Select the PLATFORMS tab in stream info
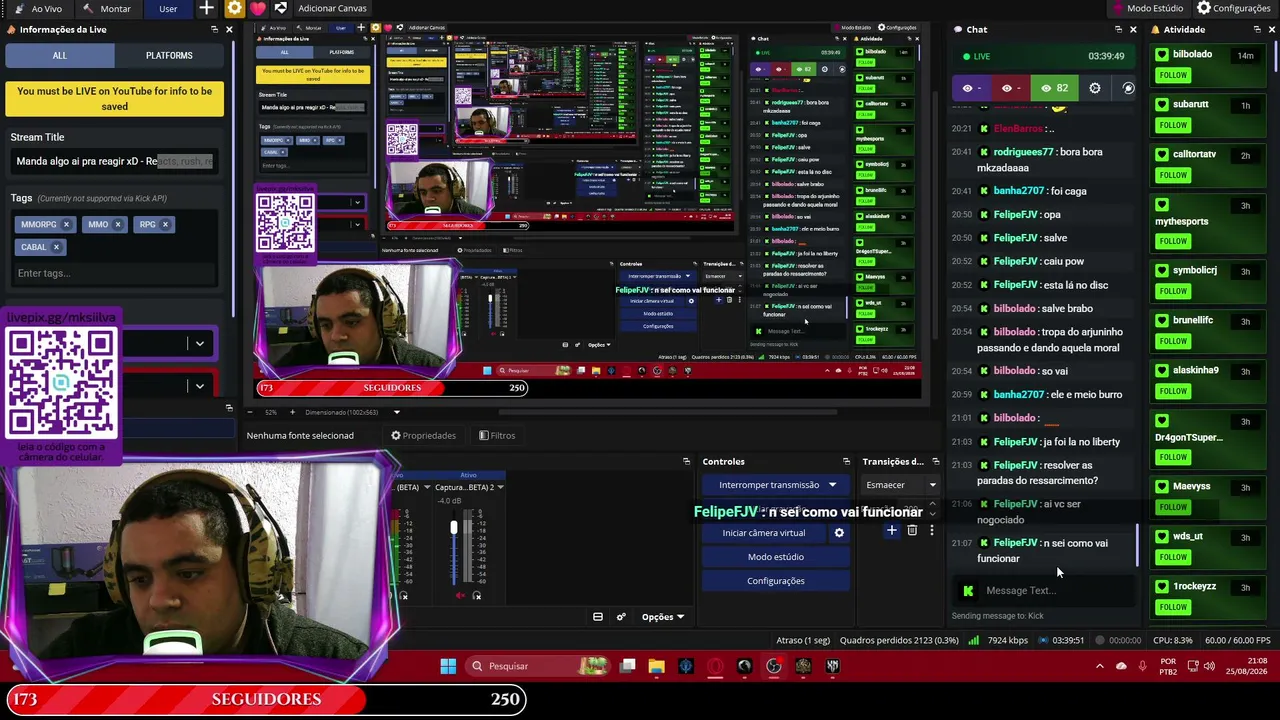 [169, 56]
